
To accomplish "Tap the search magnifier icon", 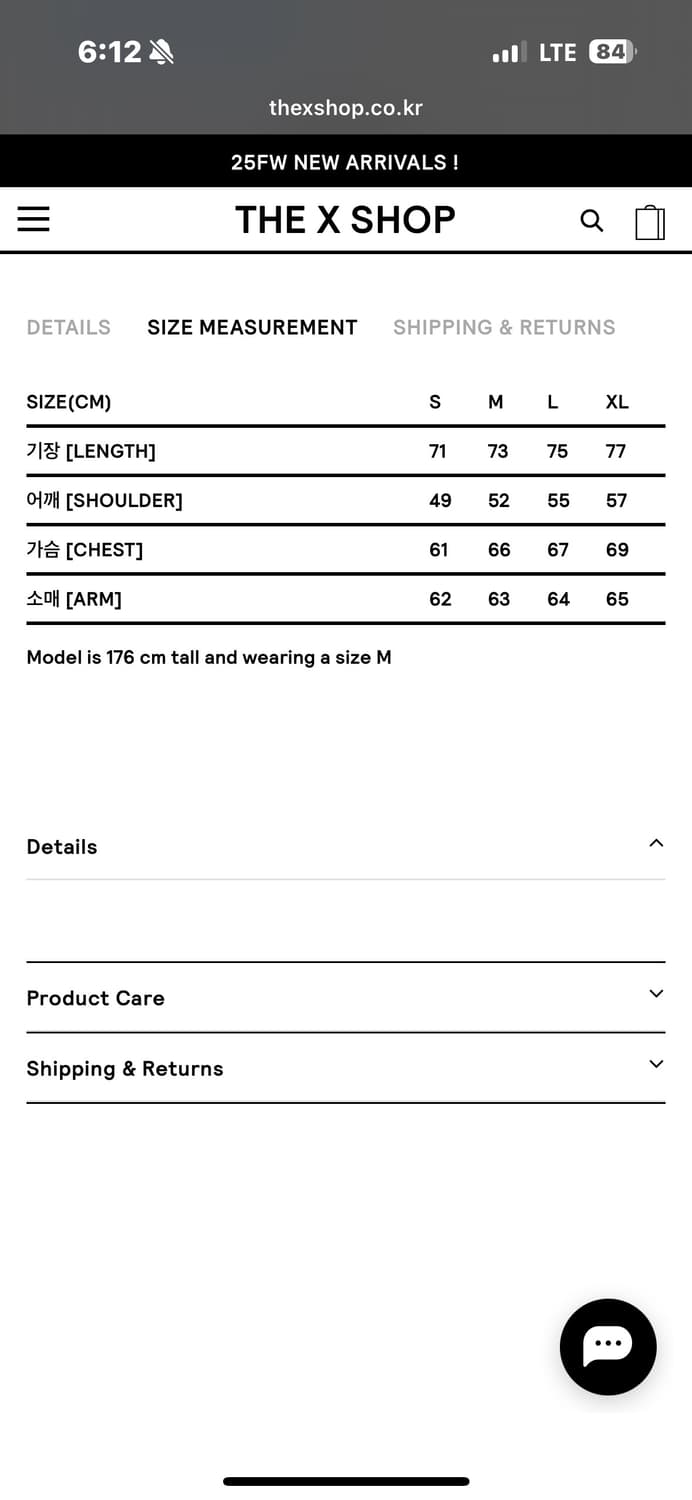I will click(592, 221).
